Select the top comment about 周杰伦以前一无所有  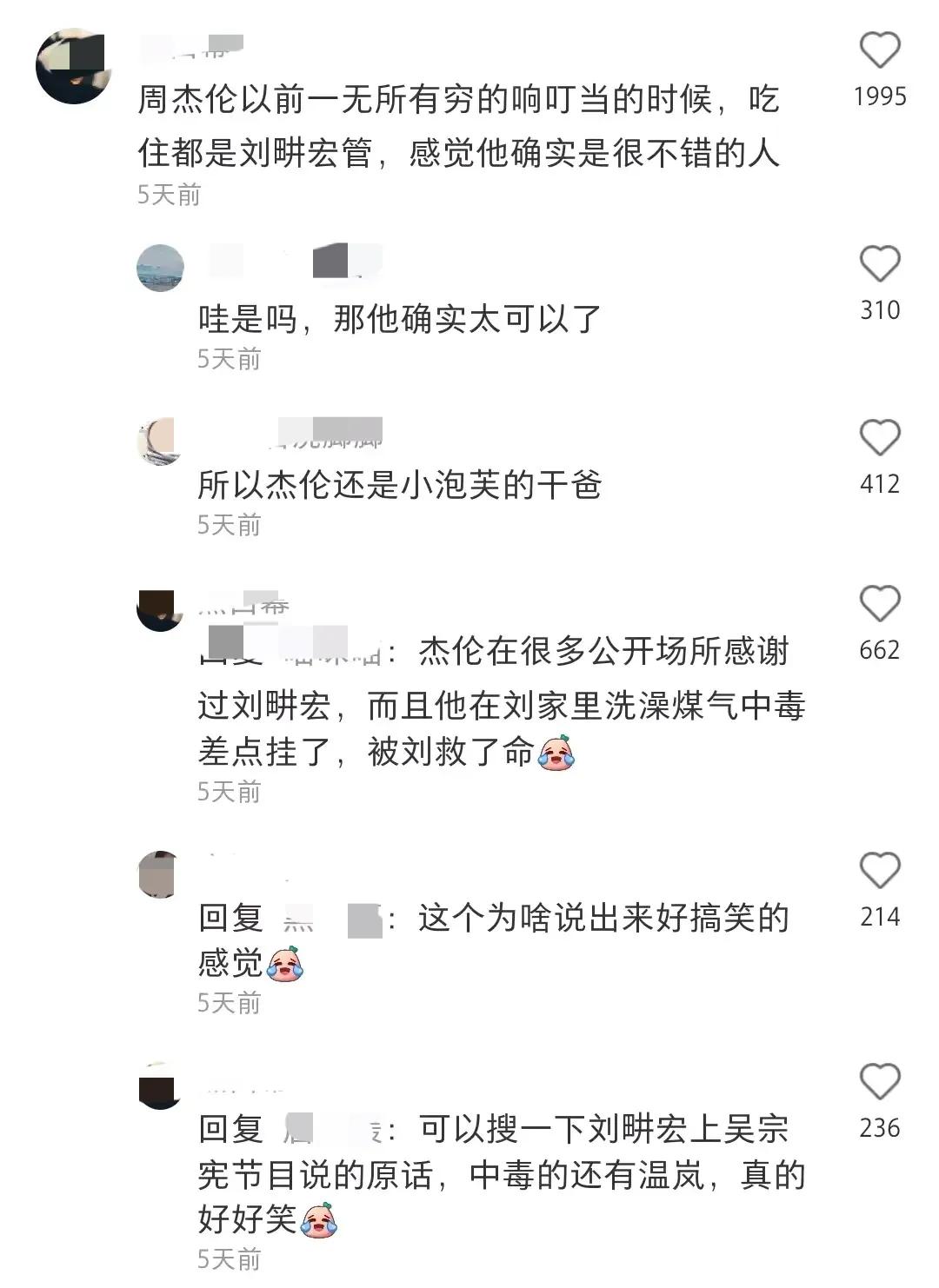[459, 127]
